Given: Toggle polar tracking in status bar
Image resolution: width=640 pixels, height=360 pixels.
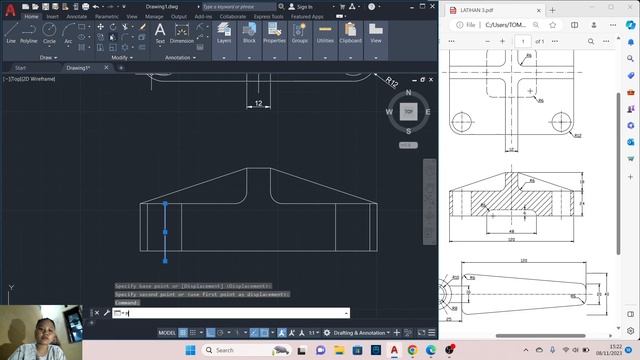Looking at the screenshot, I should tap(220, 333).
